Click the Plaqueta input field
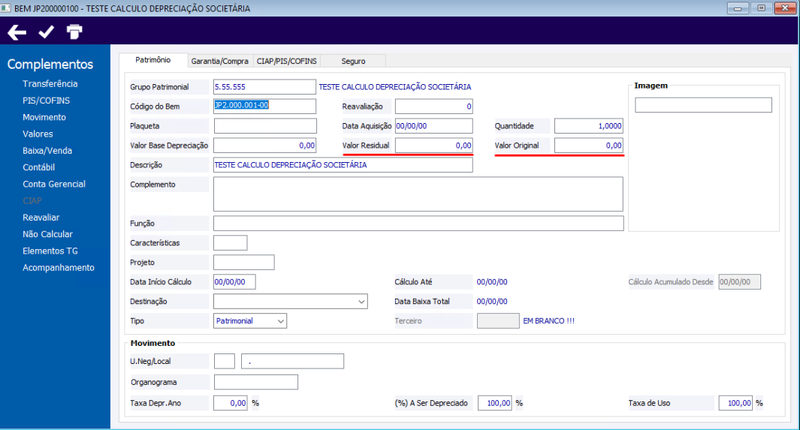This screenshot has height=430, width=800. point(265,126)
